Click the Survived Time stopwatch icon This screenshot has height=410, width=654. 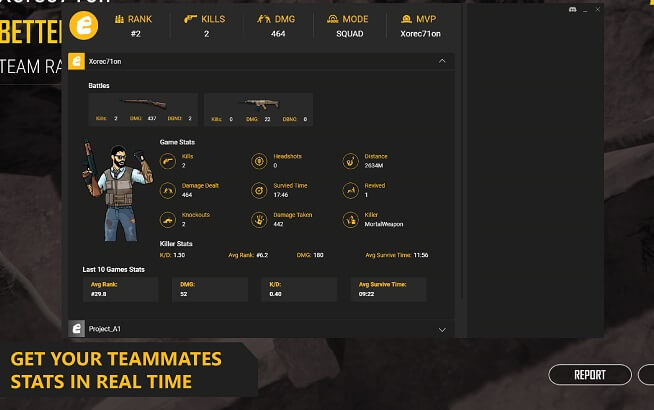pyautogui.click(x=259, y=189)
